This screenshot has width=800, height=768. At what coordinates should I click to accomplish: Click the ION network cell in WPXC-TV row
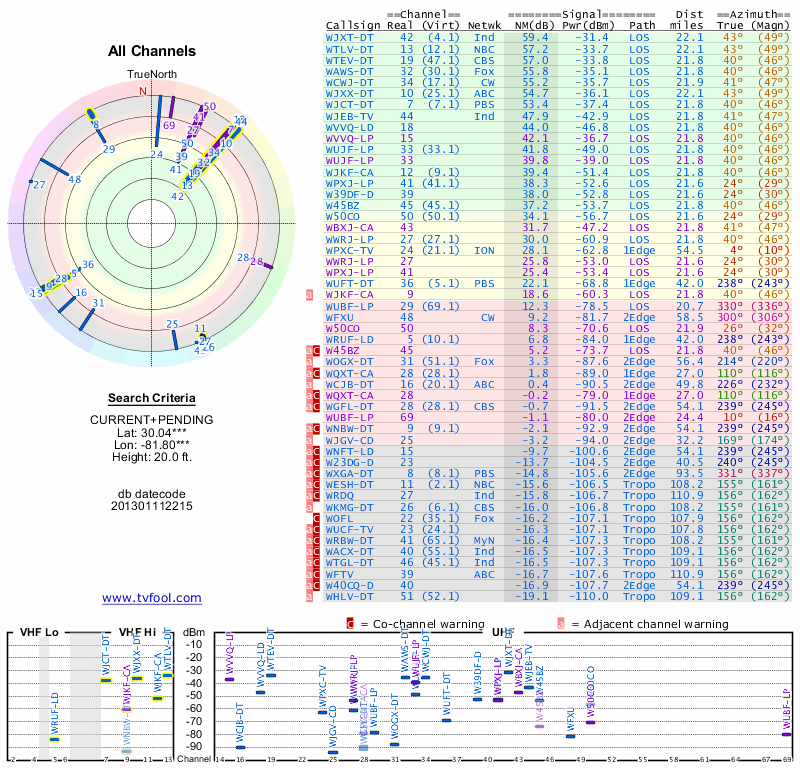point(484,251)
